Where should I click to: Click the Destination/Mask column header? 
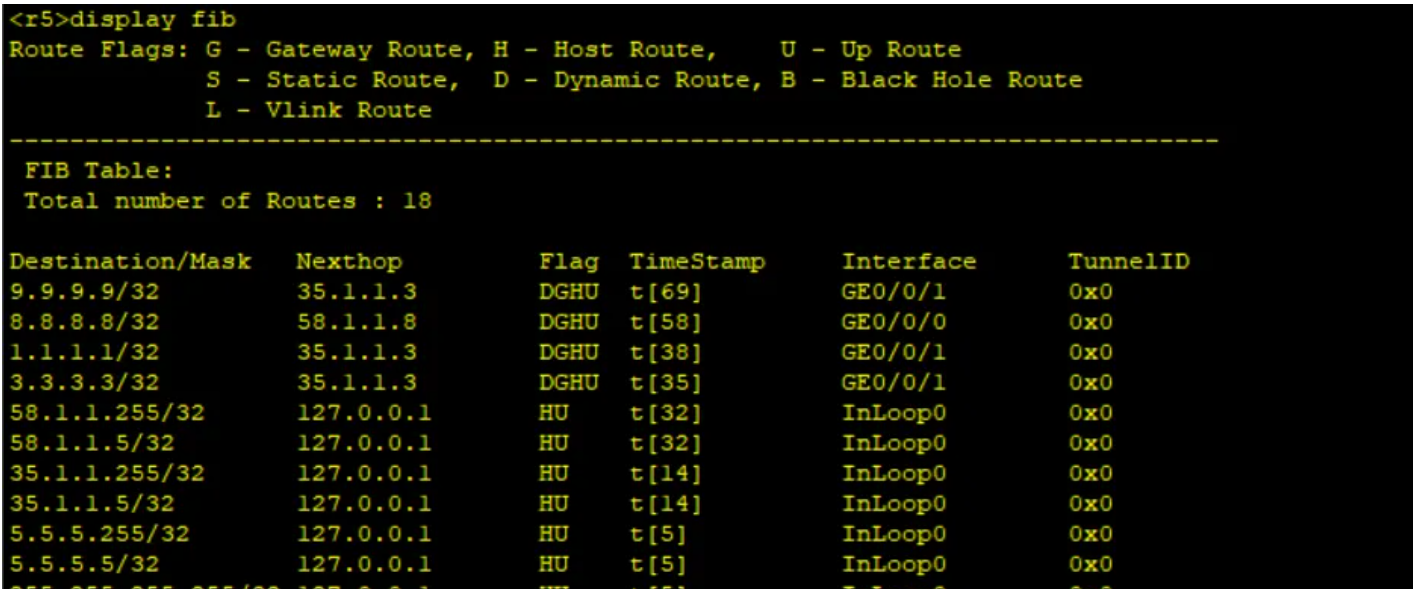[x=129, y=262]
